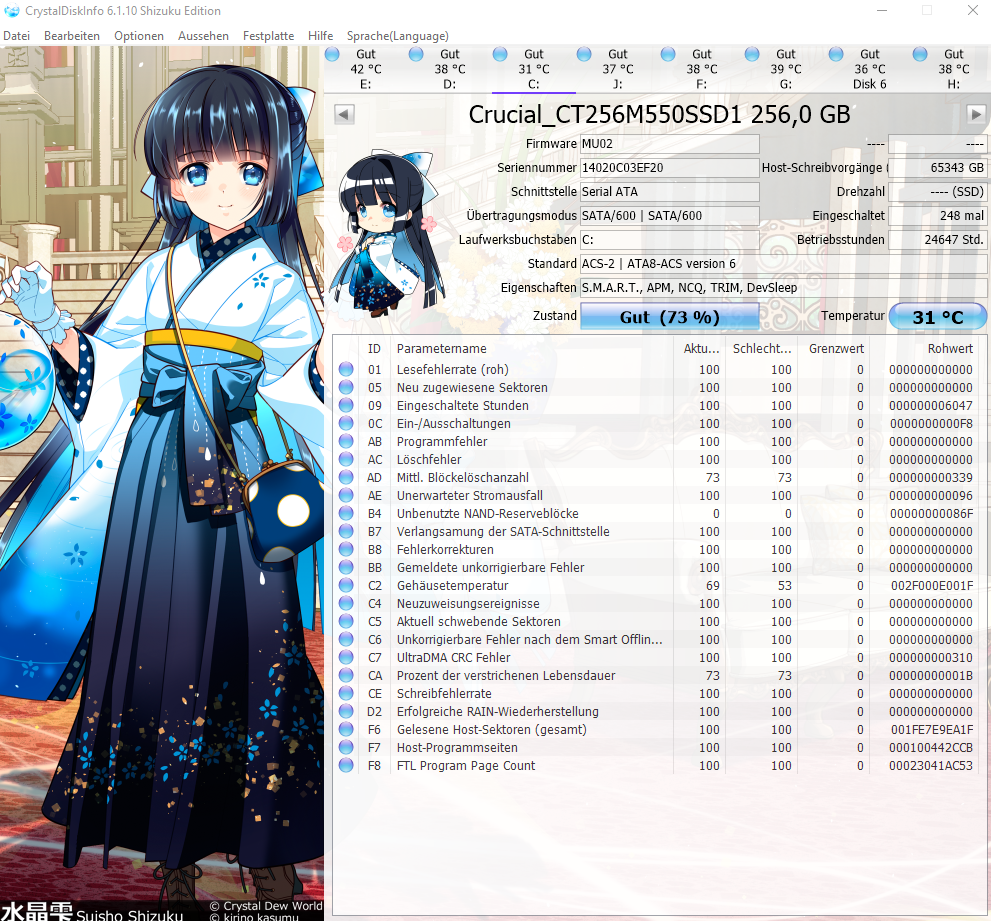The image size is (991, 921).
Task: Click status orb of Mittl. Blöckelöschanzahl row
Action: (346, 477)
